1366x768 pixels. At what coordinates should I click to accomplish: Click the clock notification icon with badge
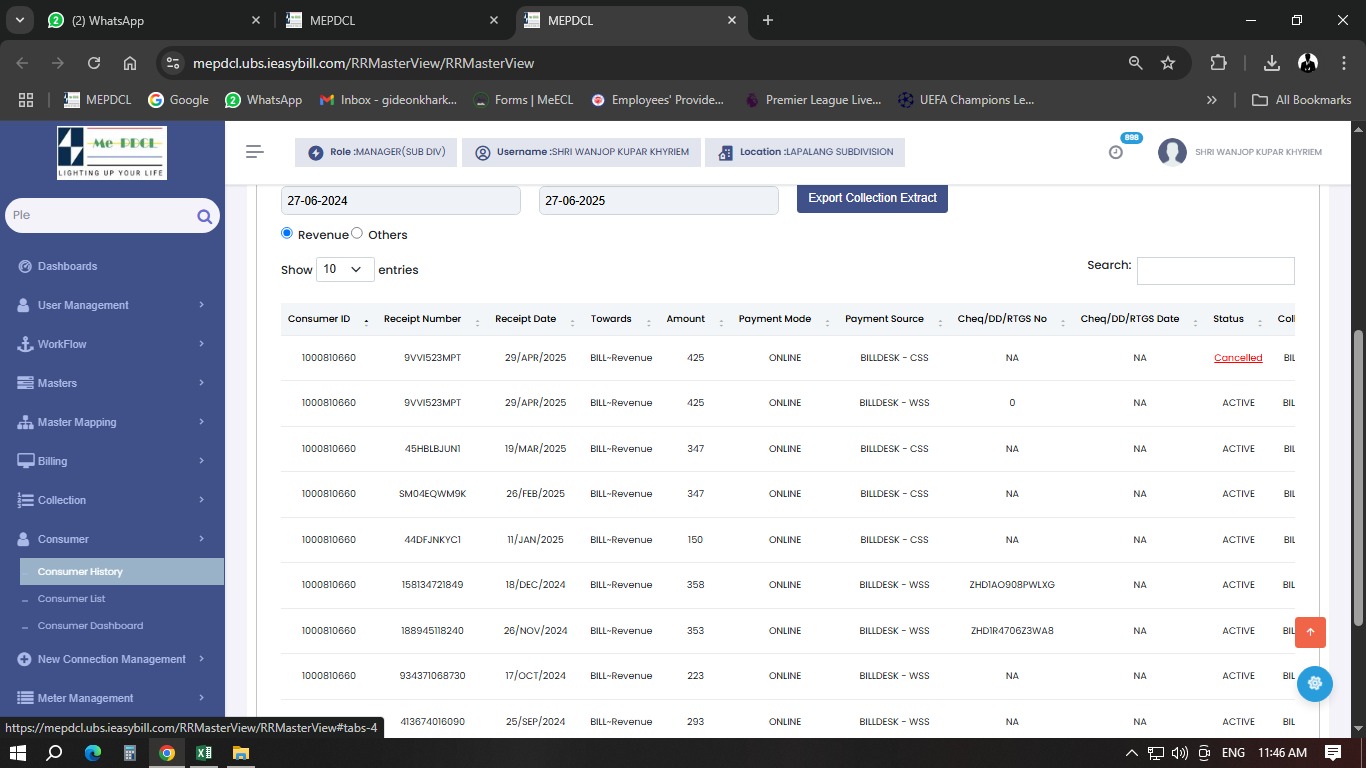(1116, 152)
